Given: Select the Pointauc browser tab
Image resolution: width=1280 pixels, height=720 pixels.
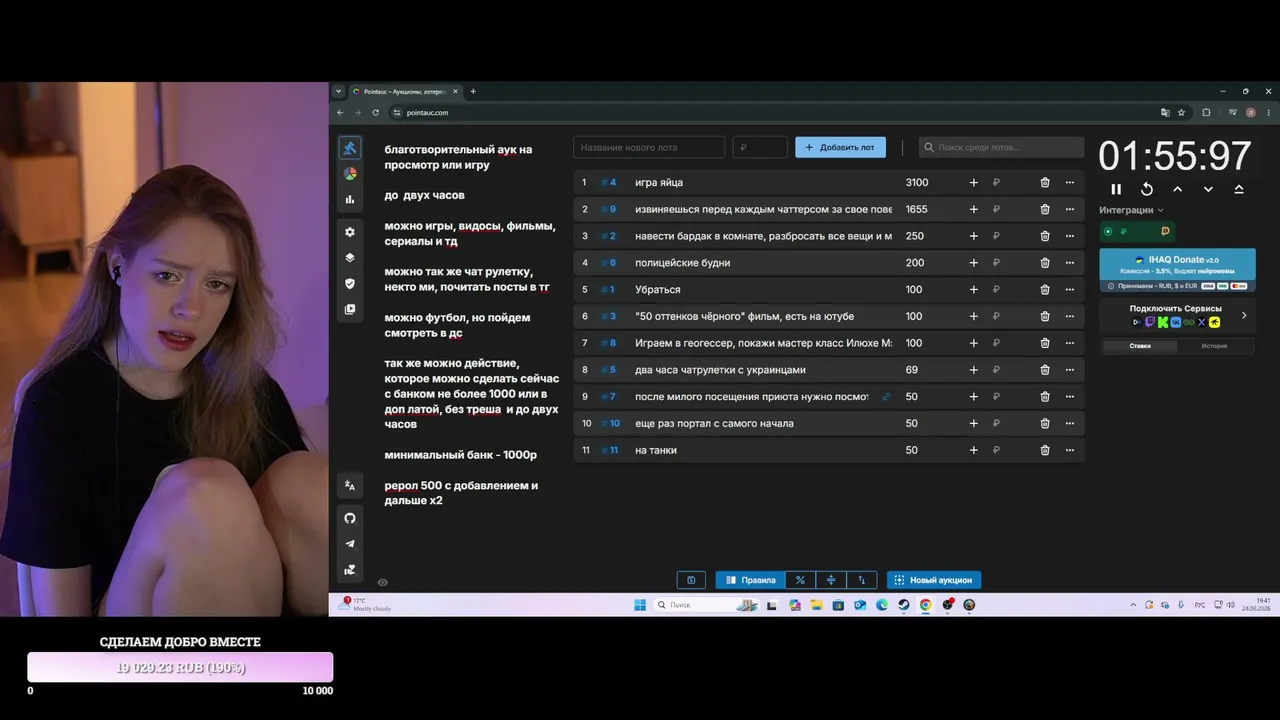Looking at the screenshot, I should point(405,91).
